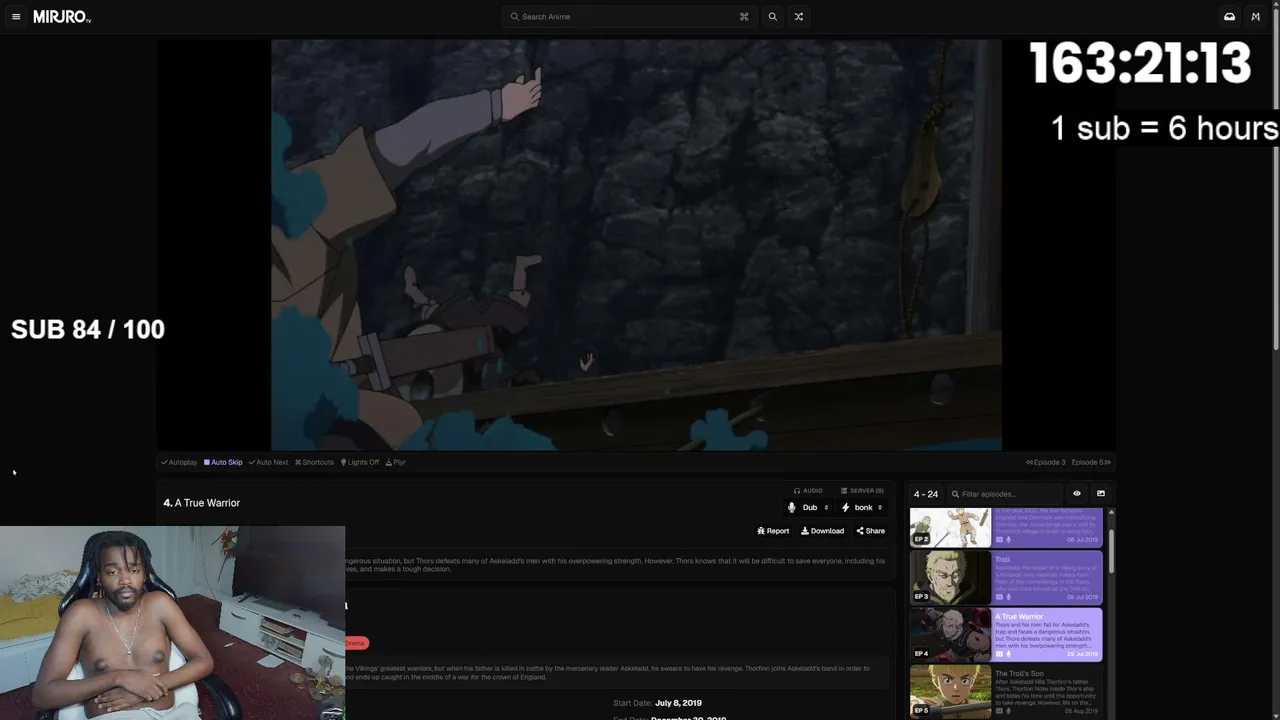This screenshot has height=720, width=1280.
Task: Select the A True Warrior episode card
Action: 1006,635
